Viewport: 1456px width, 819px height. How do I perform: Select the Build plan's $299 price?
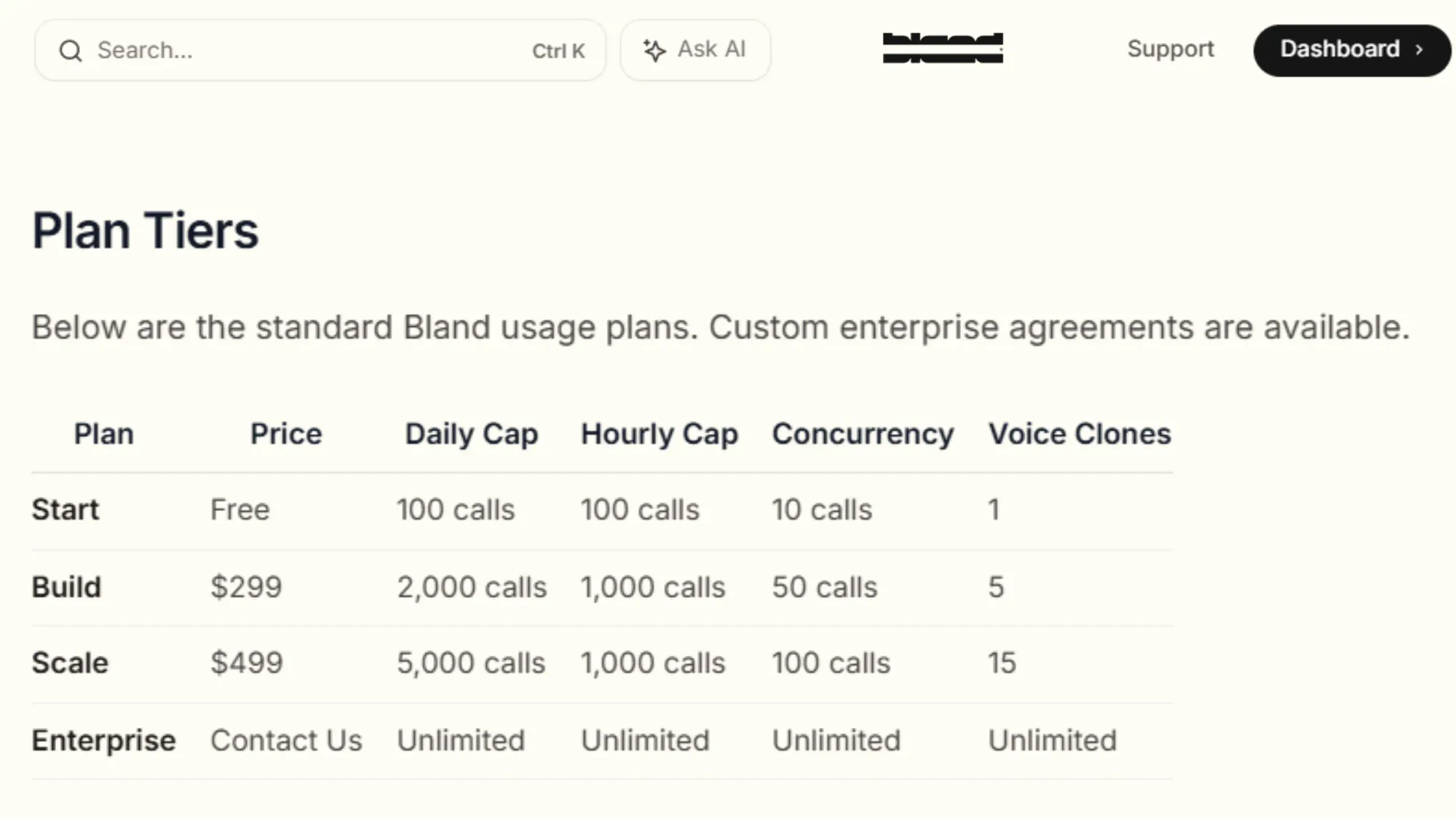click(x=246, y=587)
